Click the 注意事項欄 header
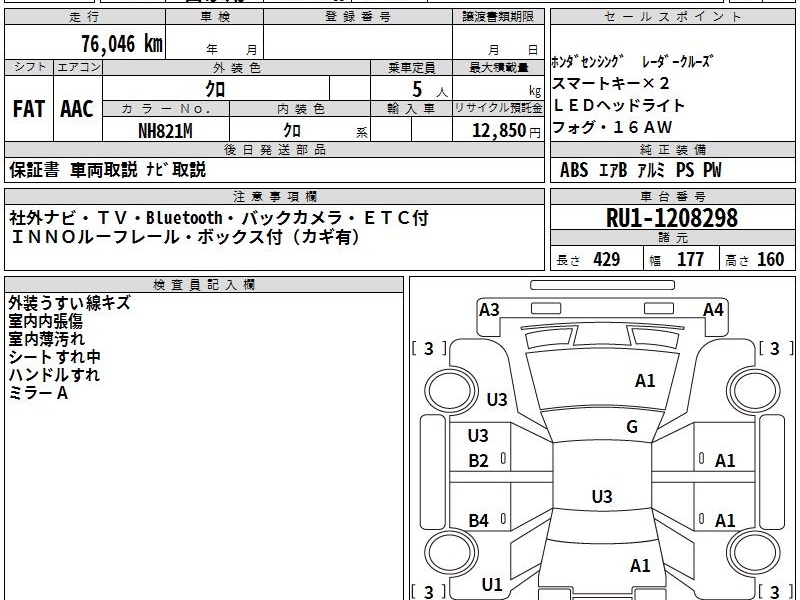This screenshot has height=600, width=800. point(274,196)
